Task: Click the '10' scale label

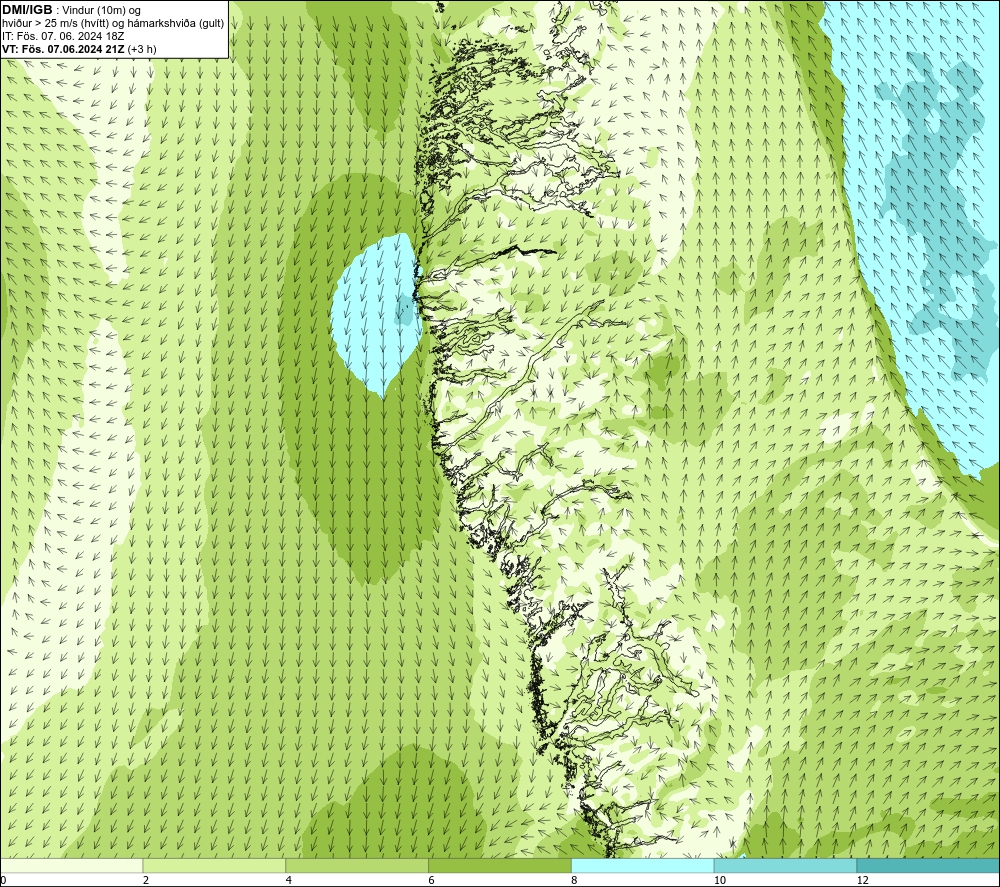Action: [x=719, y=880]
